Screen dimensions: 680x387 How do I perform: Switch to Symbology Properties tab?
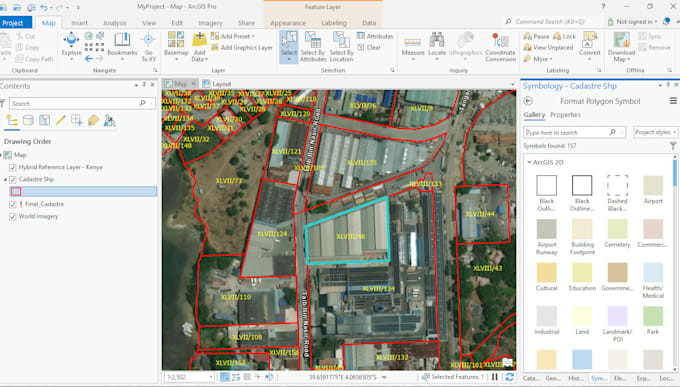(565, 115)
